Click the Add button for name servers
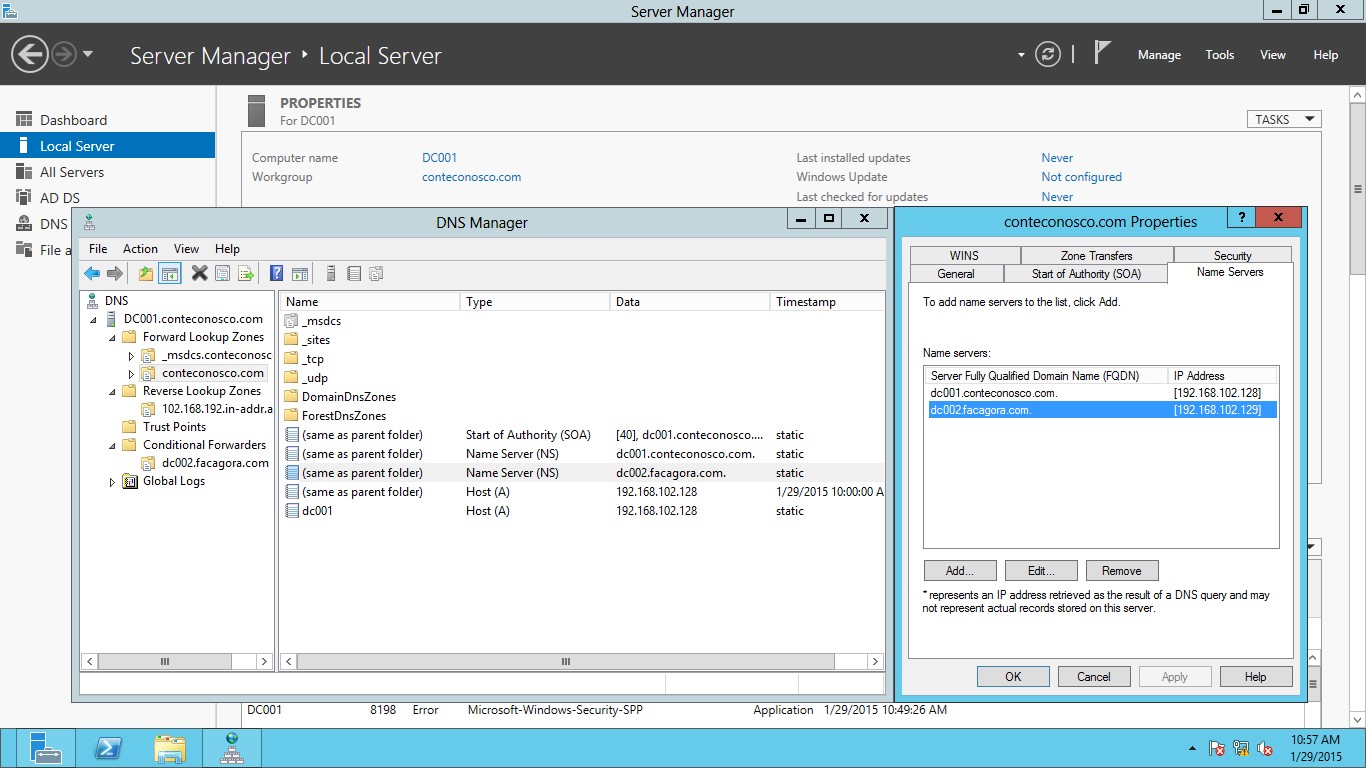This screenshot has width=1366, height=768. pyautogui.click(x=959, y=569)
